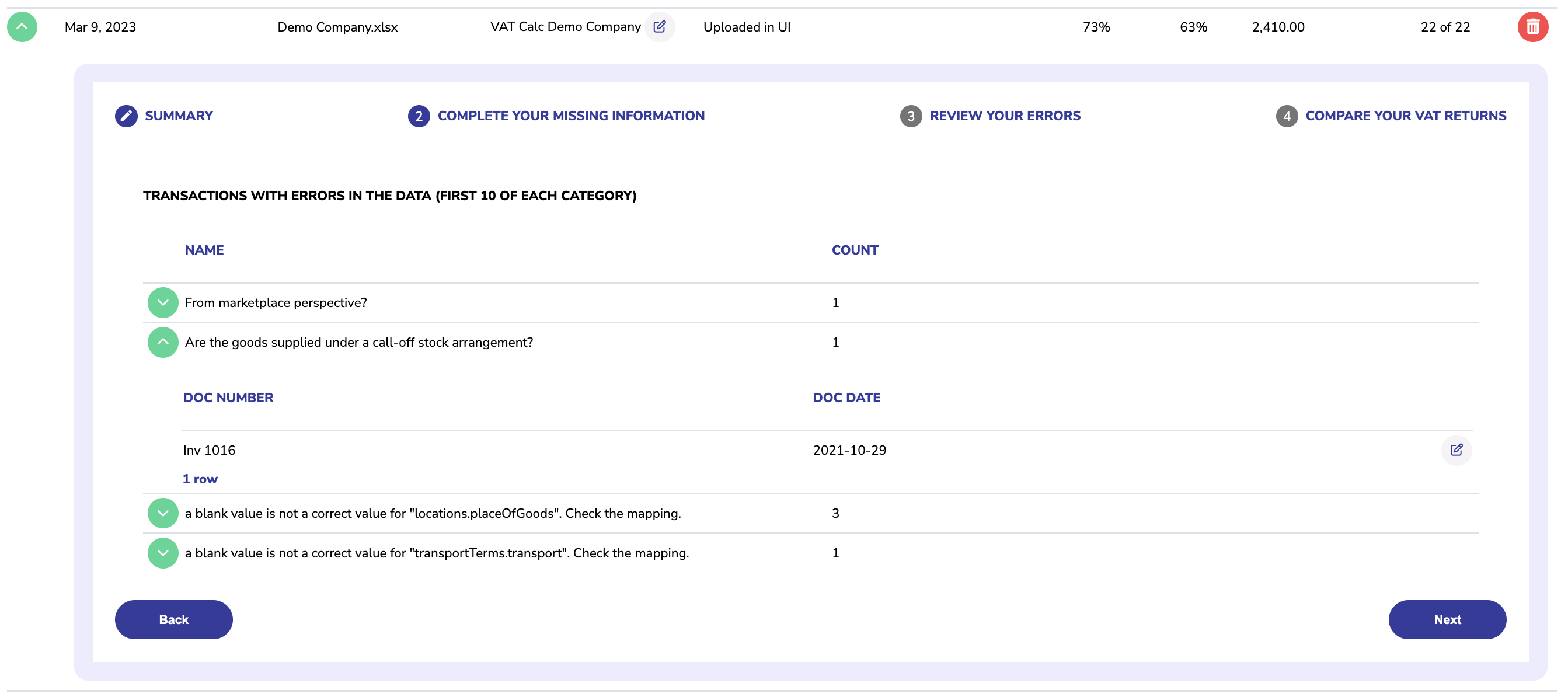Switch to Review Your Errors step
This screenshot has height=697, width=1568.
(x=1004, y=116)
